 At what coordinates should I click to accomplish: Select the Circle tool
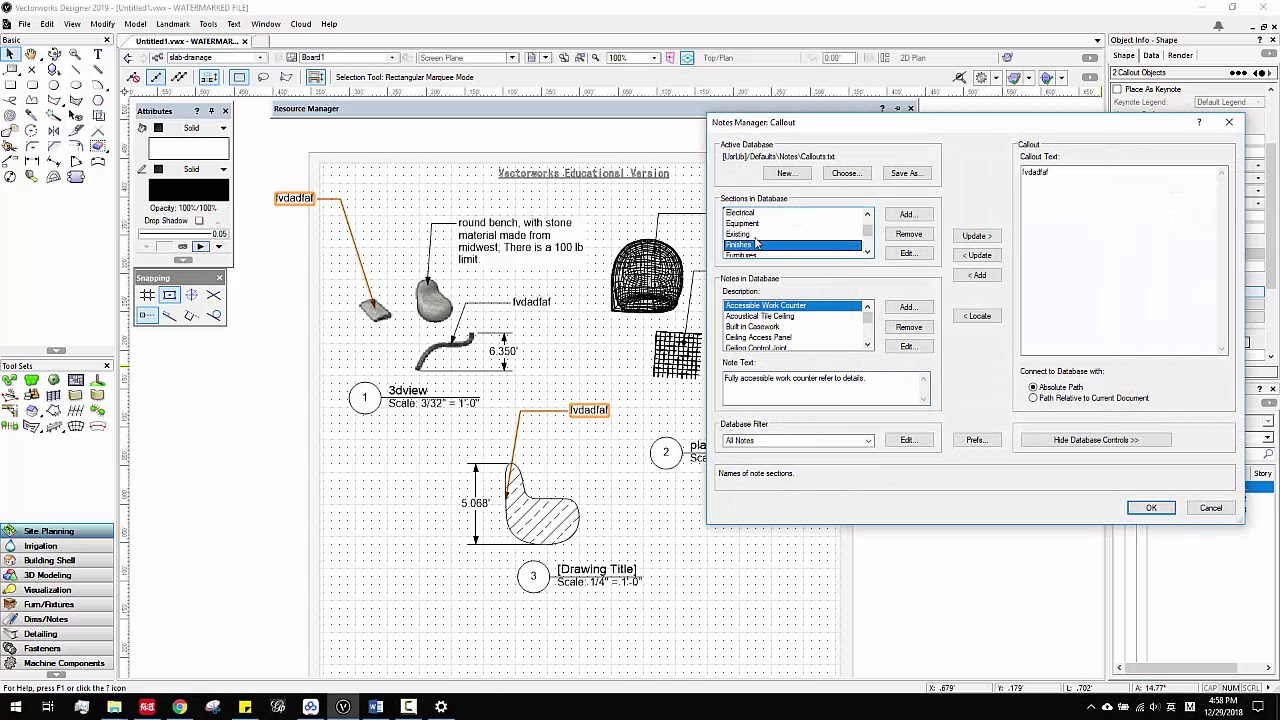tap(54, 85)
